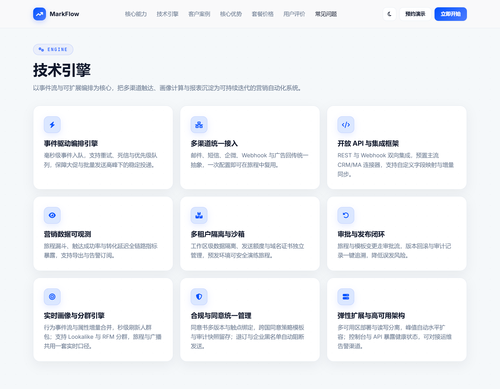The width and height of the screenshot is (500, 389).
Task: Open the 常见问题 nav item
Action: click(326, 14)
